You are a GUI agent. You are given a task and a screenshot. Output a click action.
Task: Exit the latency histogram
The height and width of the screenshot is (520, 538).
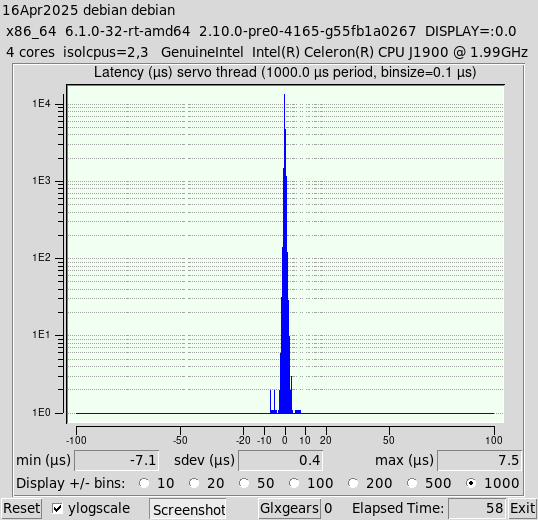(x=522, y=508)
